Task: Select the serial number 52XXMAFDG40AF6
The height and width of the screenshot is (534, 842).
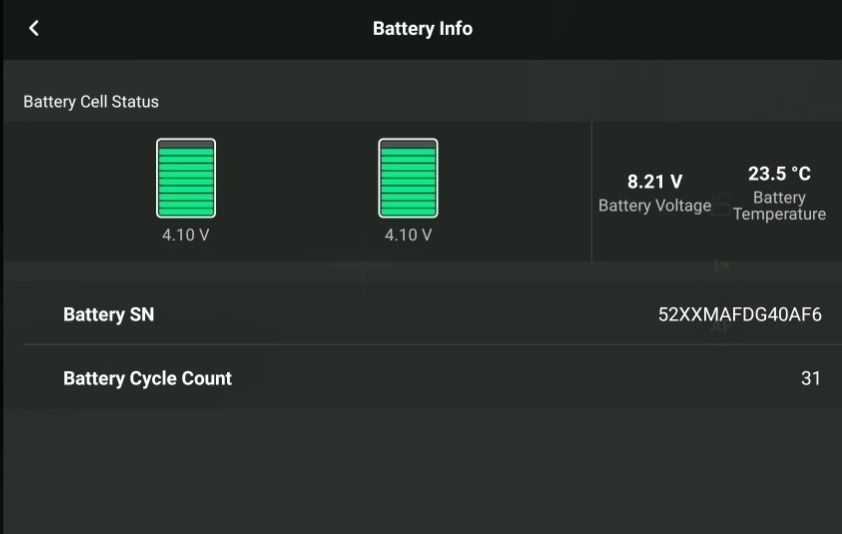Action: coord(739,314)
